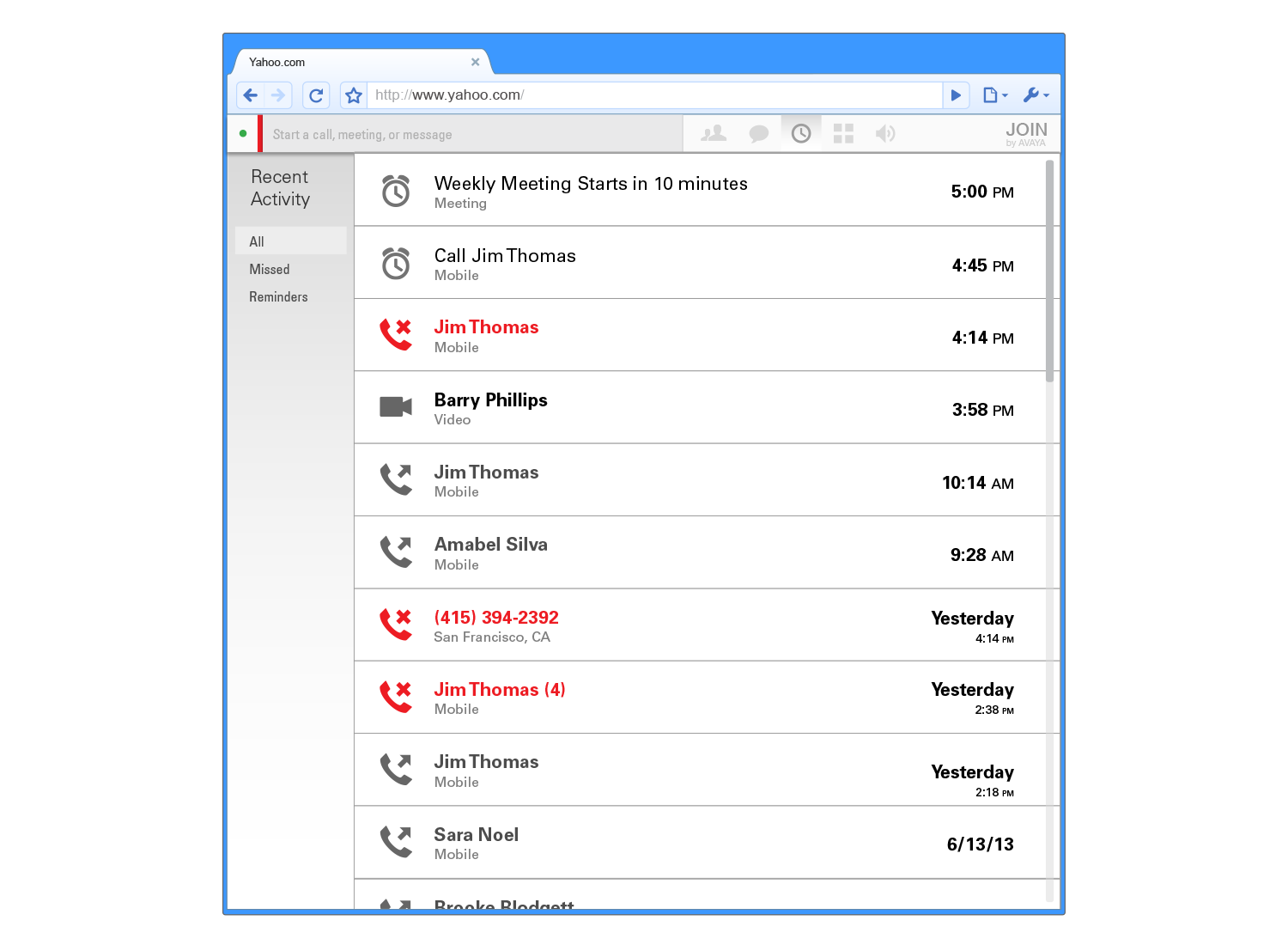The image size is (1288, 945).
Task: Select the Yahoo.com browser tab
Action: click(x=361, y=62)
